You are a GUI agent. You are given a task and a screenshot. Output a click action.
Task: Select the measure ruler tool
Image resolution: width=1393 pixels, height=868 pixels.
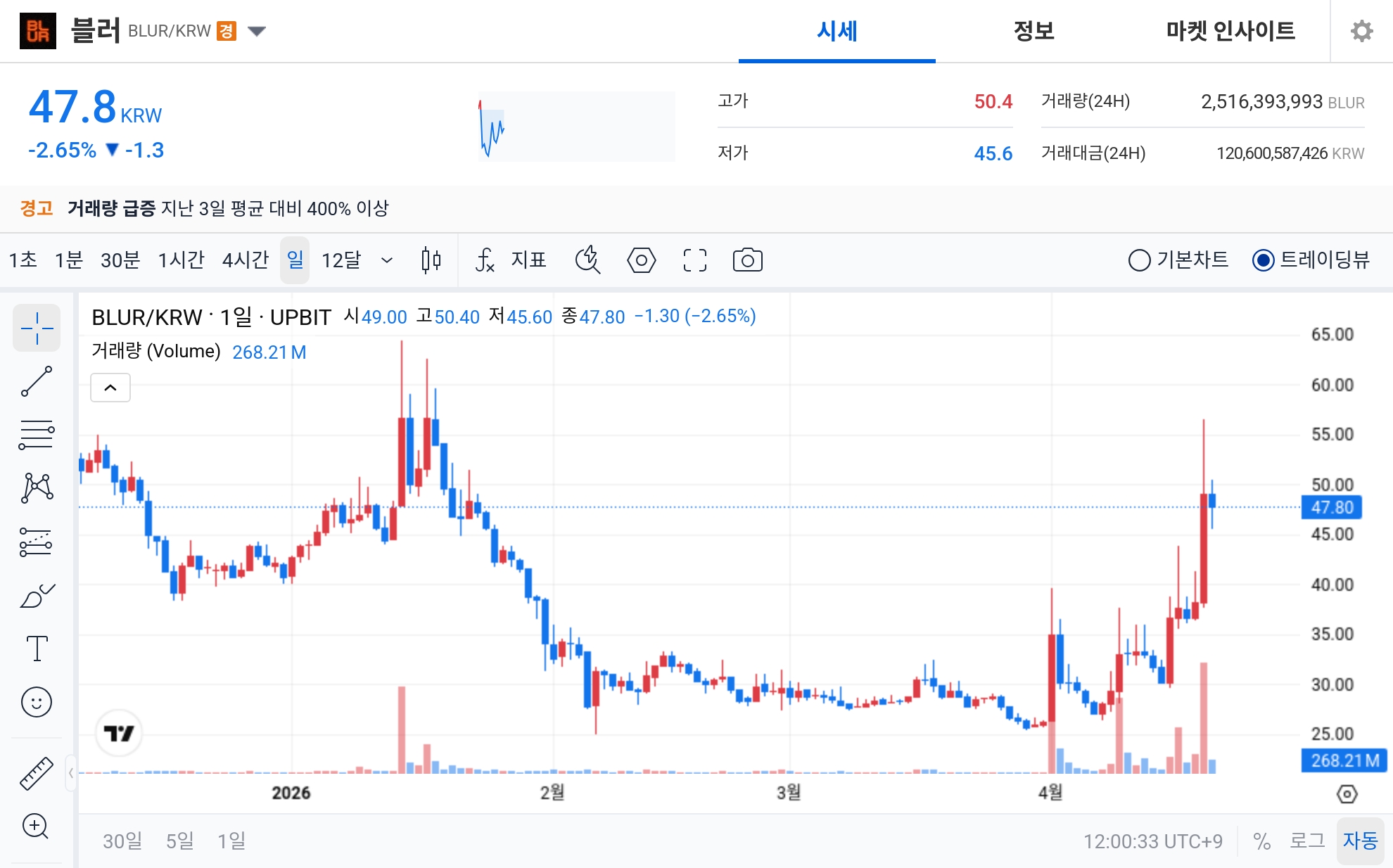[x=37, y=772]
